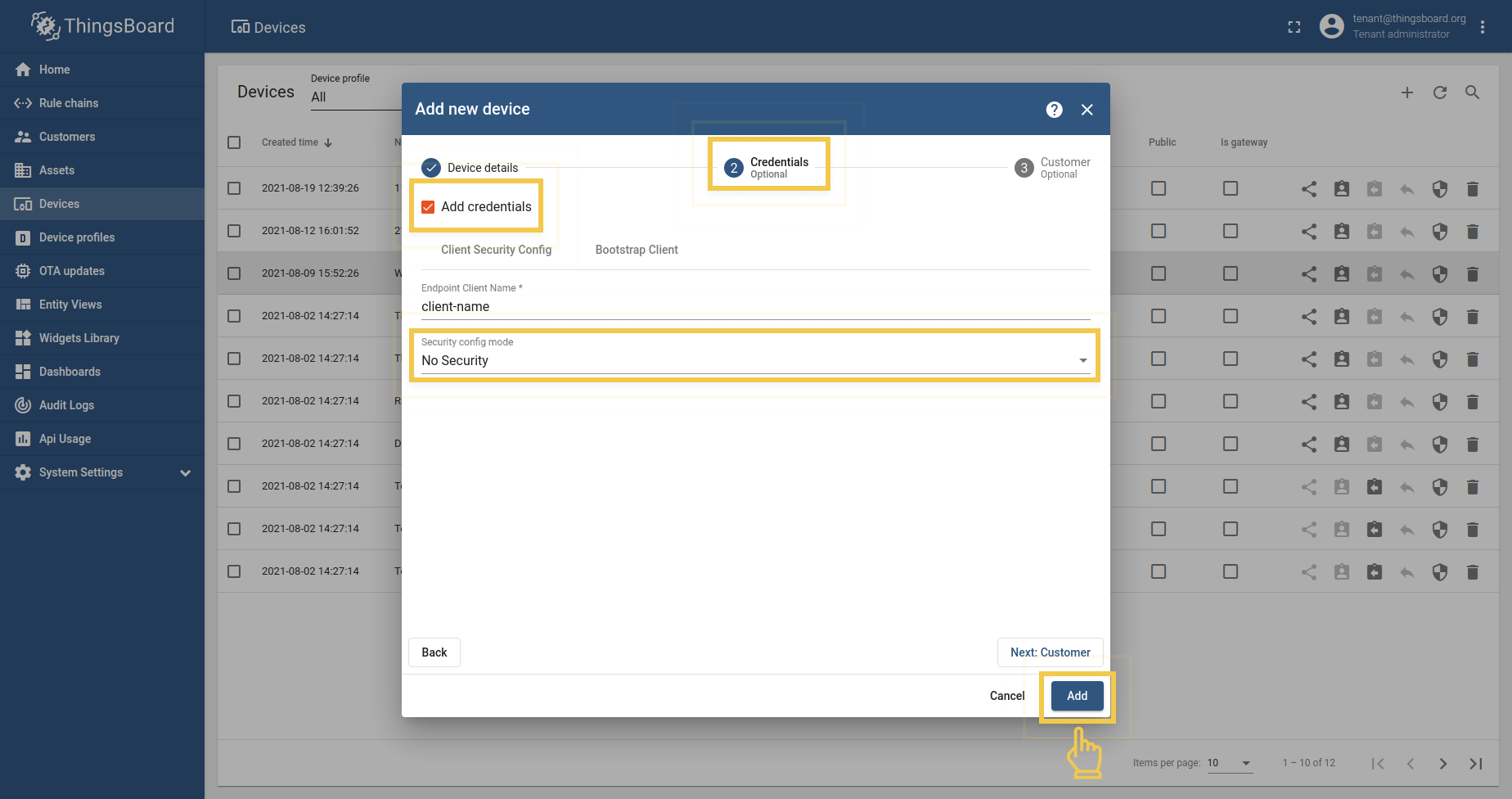Click the ThingsBoard logo

tap(102, 26)
